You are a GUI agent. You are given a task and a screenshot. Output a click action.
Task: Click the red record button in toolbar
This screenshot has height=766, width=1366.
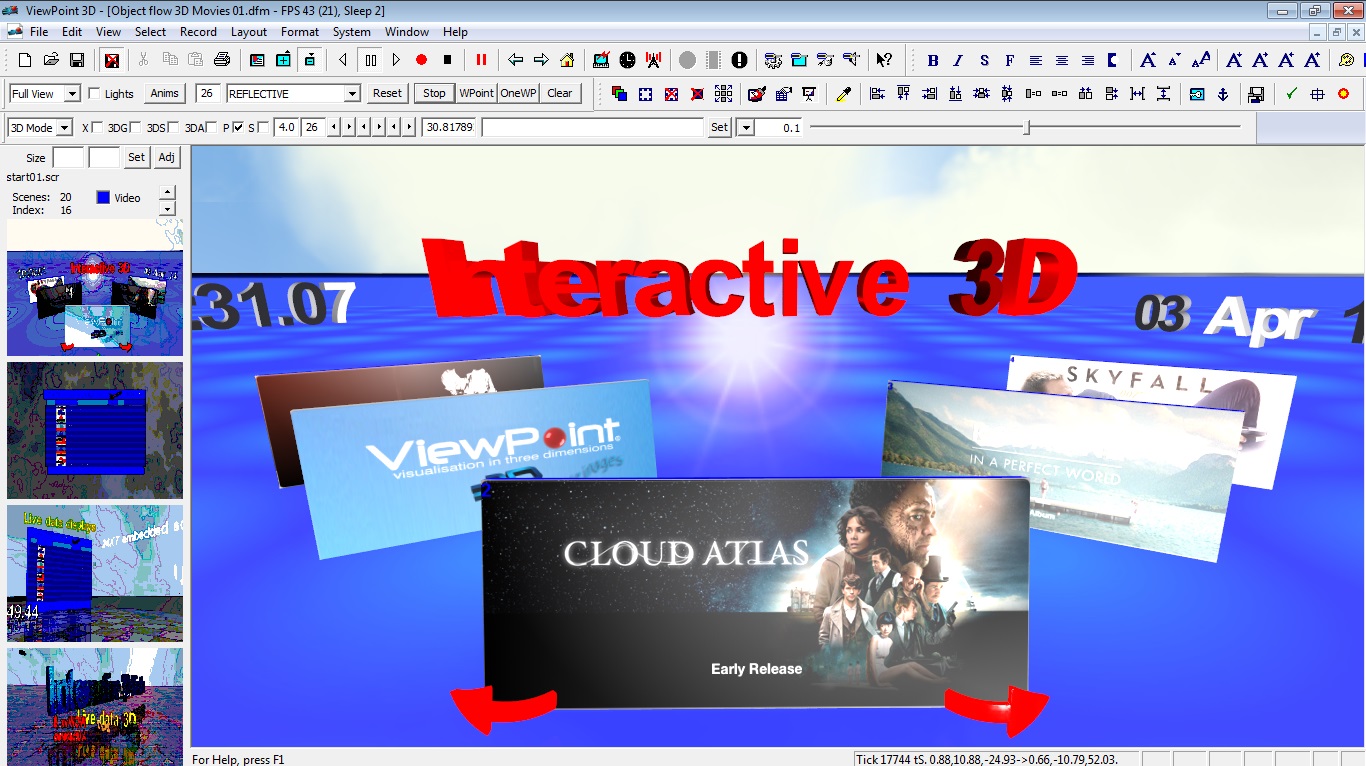pos(421,60)
